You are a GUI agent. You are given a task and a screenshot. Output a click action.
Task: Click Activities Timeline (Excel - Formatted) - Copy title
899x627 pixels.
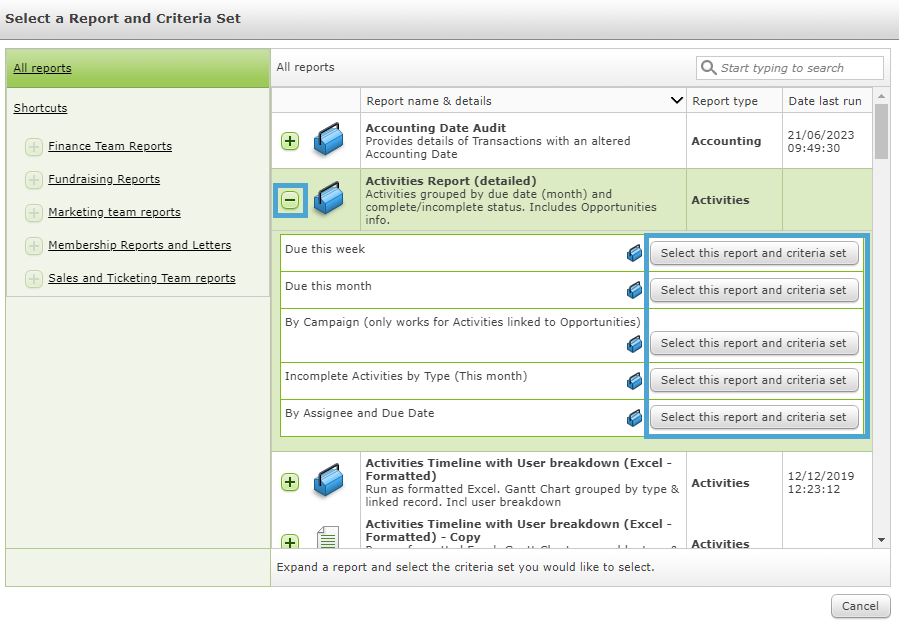[518, 530]
